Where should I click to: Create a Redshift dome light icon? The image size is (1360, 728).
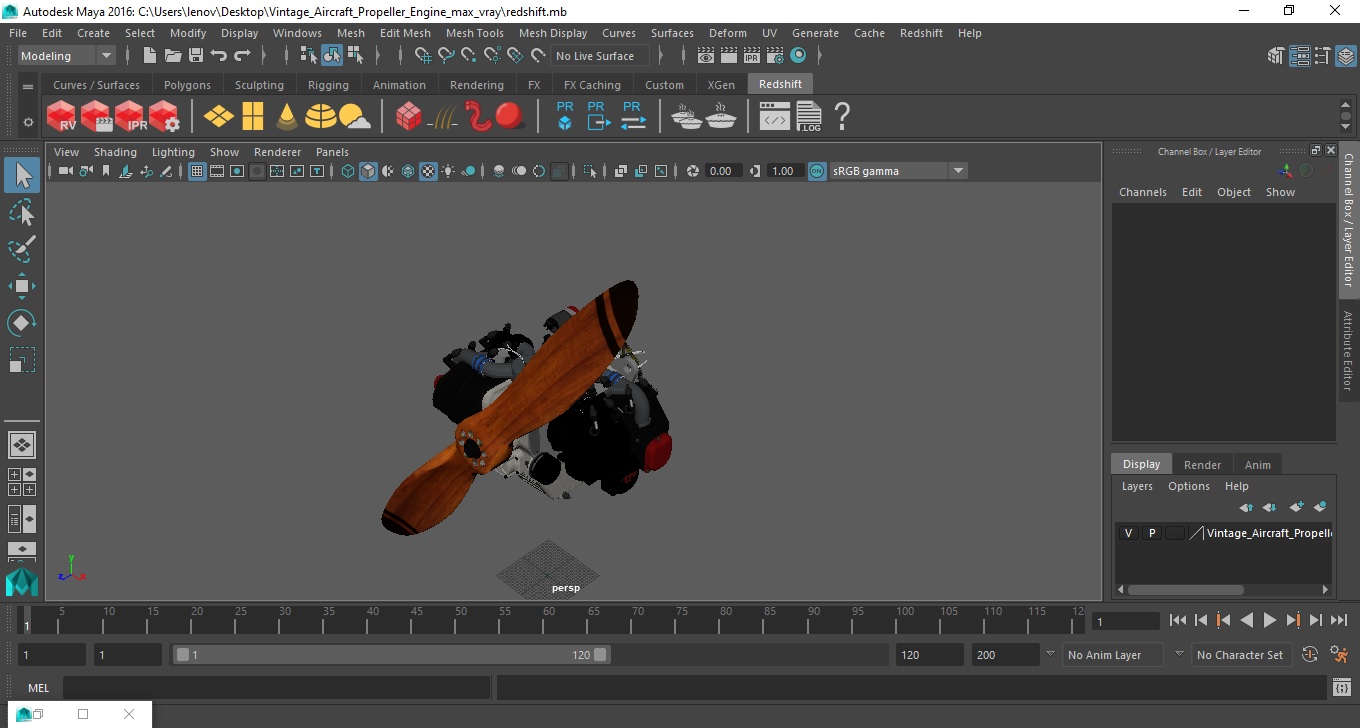321,117
